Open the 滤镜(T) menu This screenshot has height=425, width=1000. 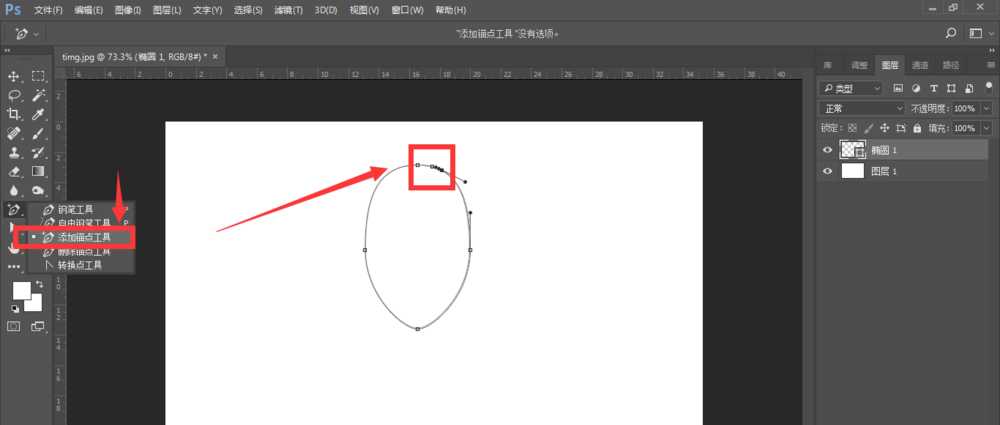point(289,10)
